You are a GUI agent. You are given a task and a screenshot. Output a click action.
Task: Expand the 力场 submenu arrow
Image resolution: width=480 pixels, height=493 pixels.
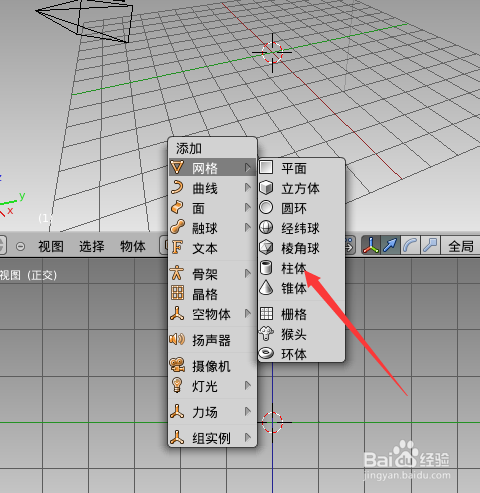tap(248, 411)
